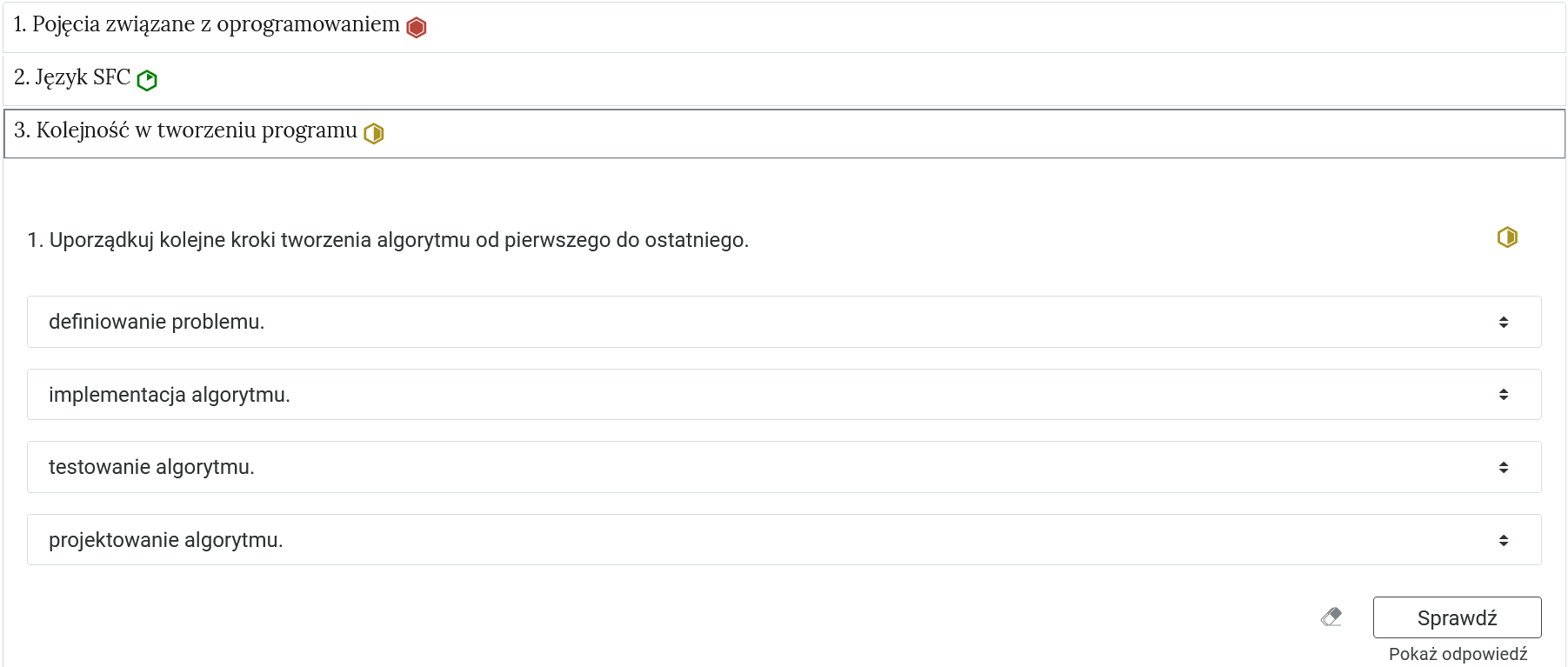The width and height of the screenshot is (1568, 667).
Task: Click sort arrows on projektowanie algorytmu row
Action: tap(1503, 541)
